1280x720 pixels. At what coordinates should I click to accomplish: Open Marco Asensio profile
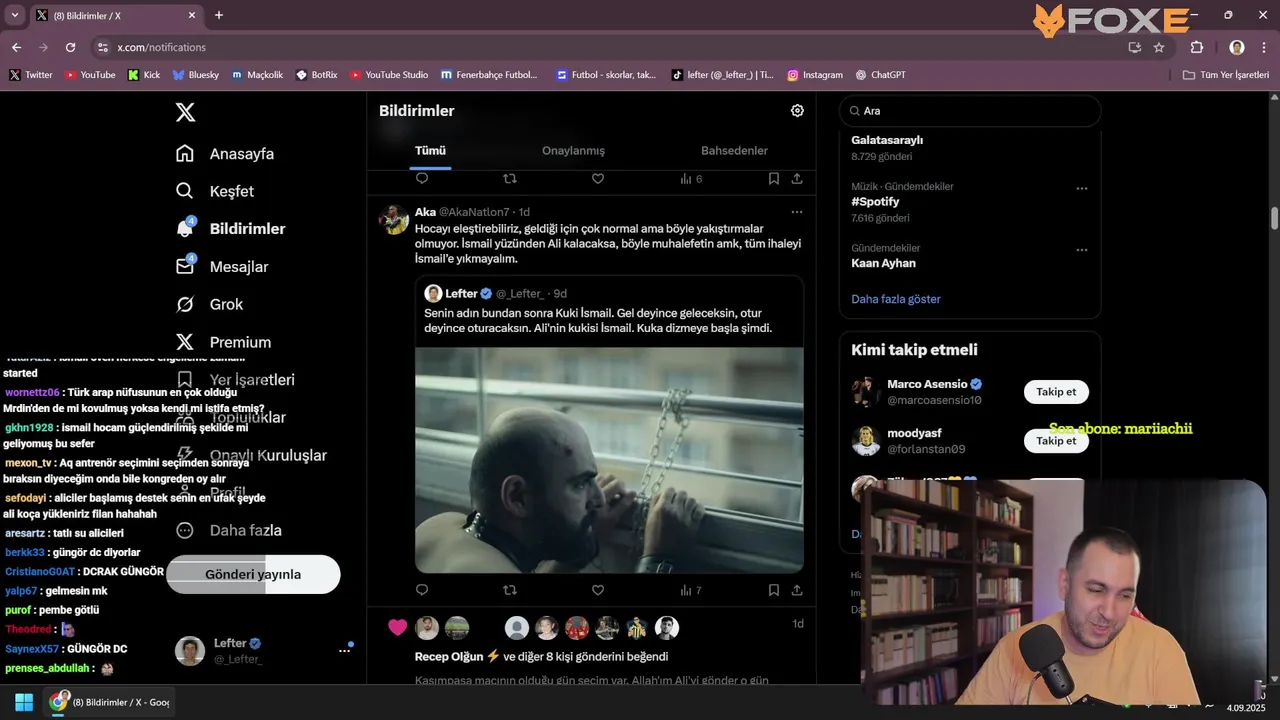(x=927, y=384)
